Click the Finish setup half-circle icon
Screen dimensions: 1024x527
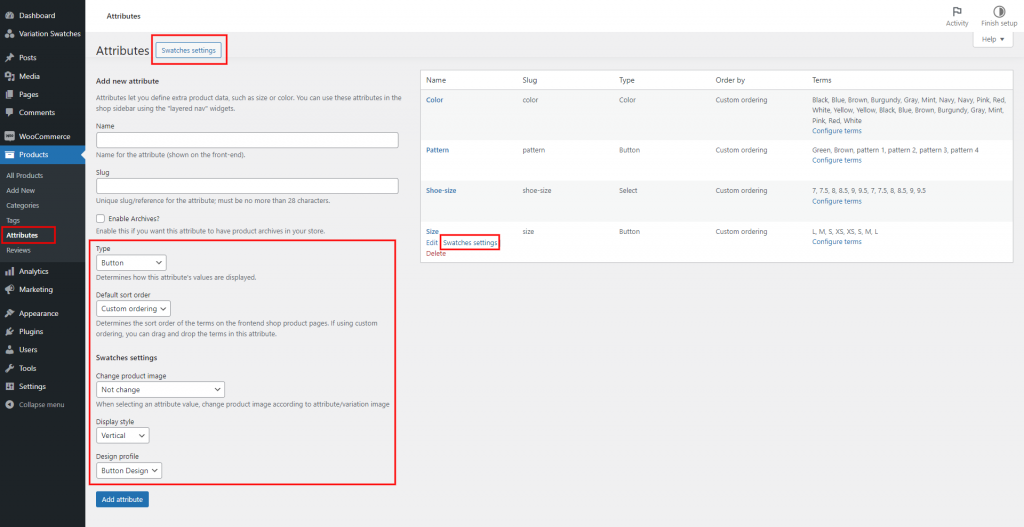click(x=999, y=12)
